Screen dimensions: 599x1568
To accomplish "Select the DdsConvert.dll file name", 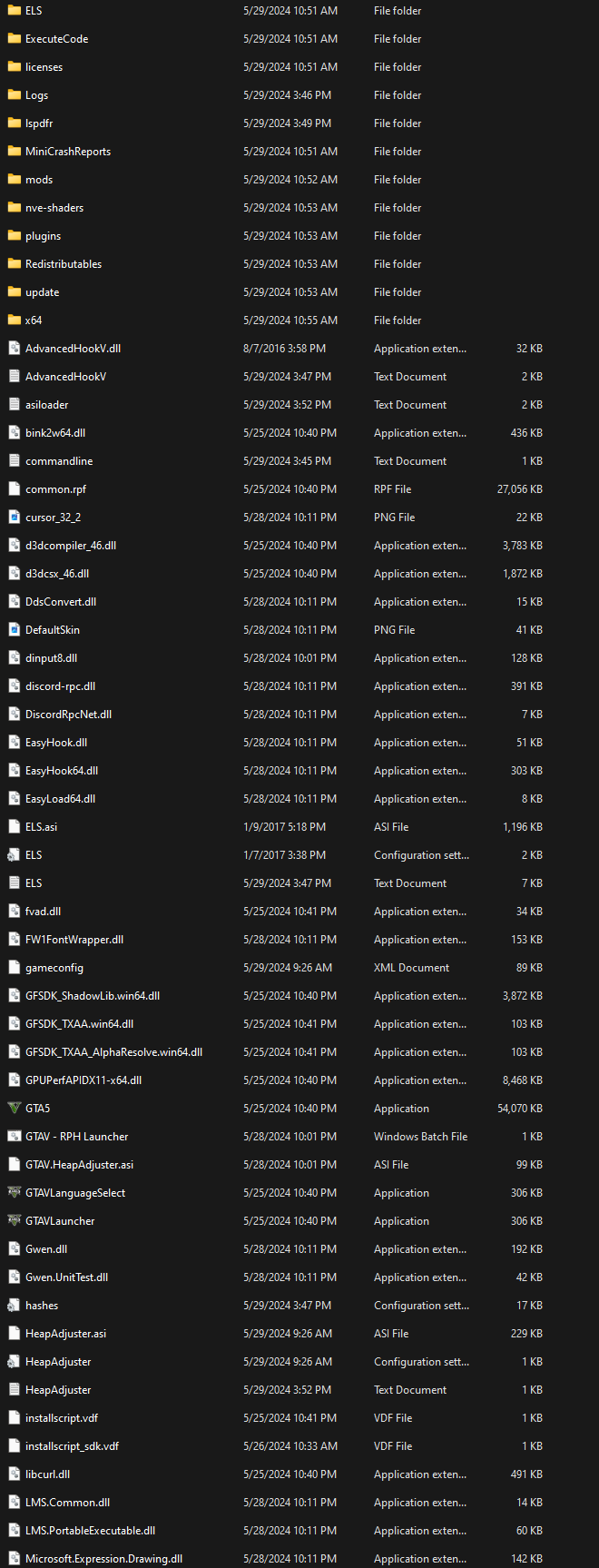I will click(x=61, y=602).
